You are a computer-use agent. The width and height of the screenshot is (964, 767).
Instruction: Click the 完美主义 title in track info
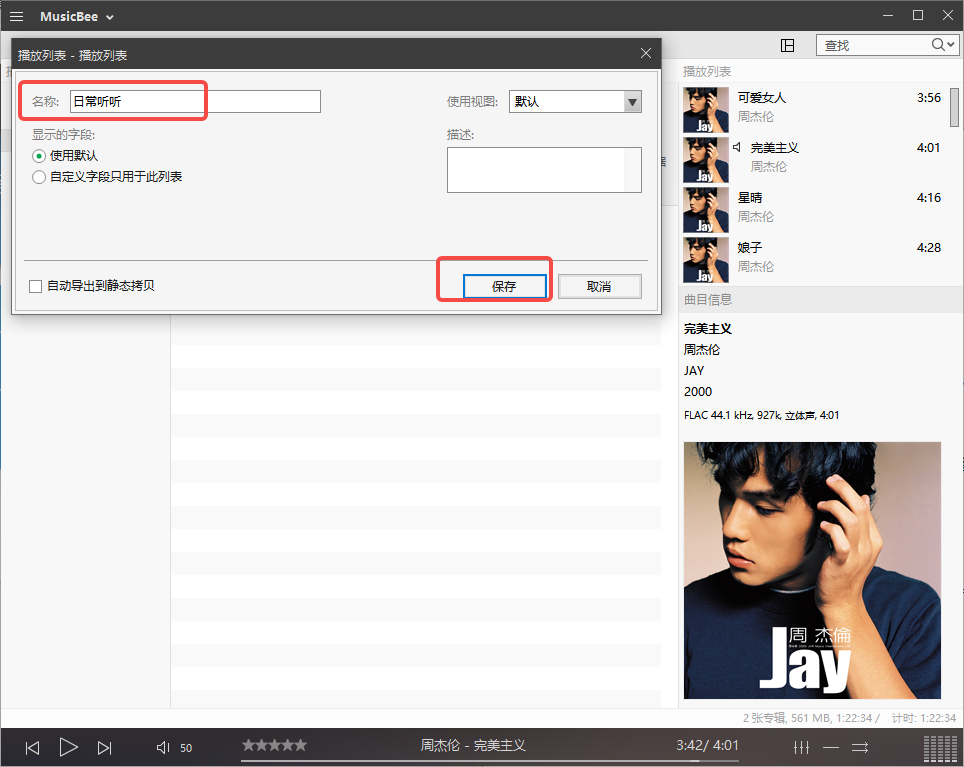click(708, 329)
